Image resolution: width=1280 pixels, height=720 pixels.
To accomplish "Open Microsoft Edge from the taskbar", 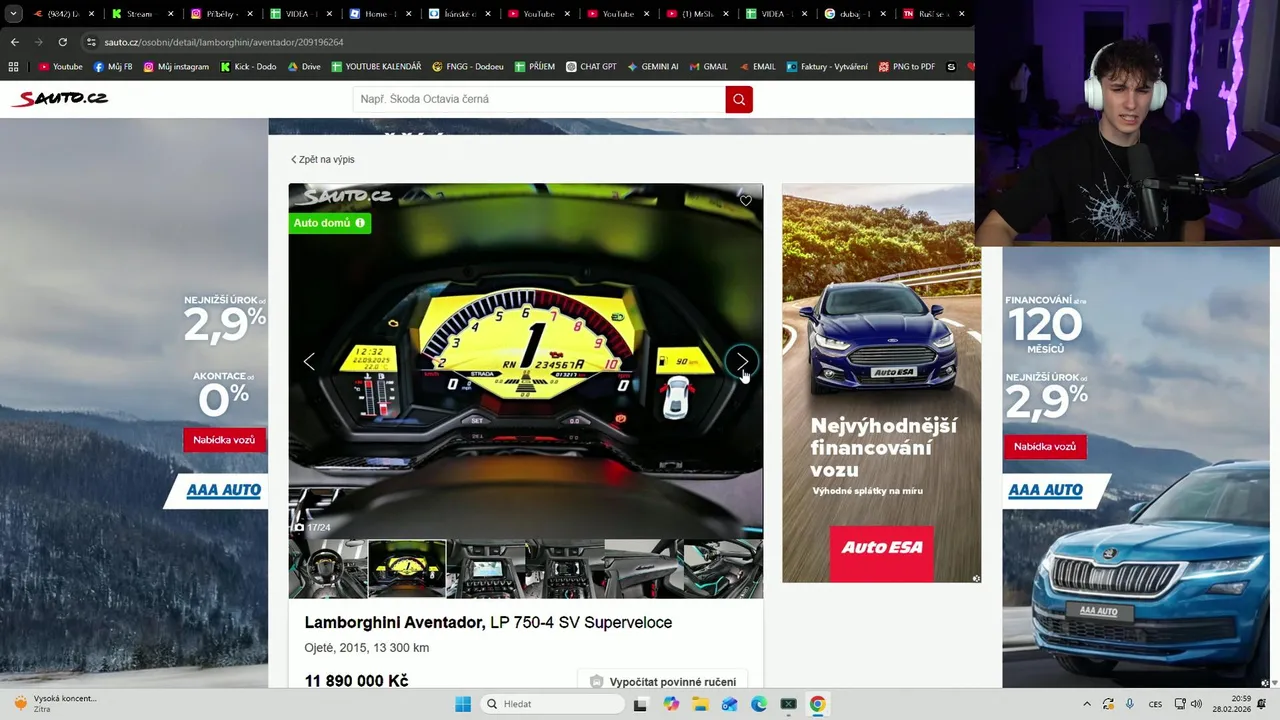I will pos(759,704).
